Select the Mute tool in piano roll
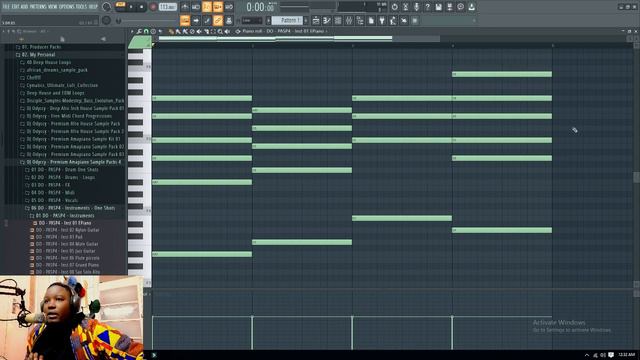The image size is (640, 360). pyautogui.click(x=199, y=31)
